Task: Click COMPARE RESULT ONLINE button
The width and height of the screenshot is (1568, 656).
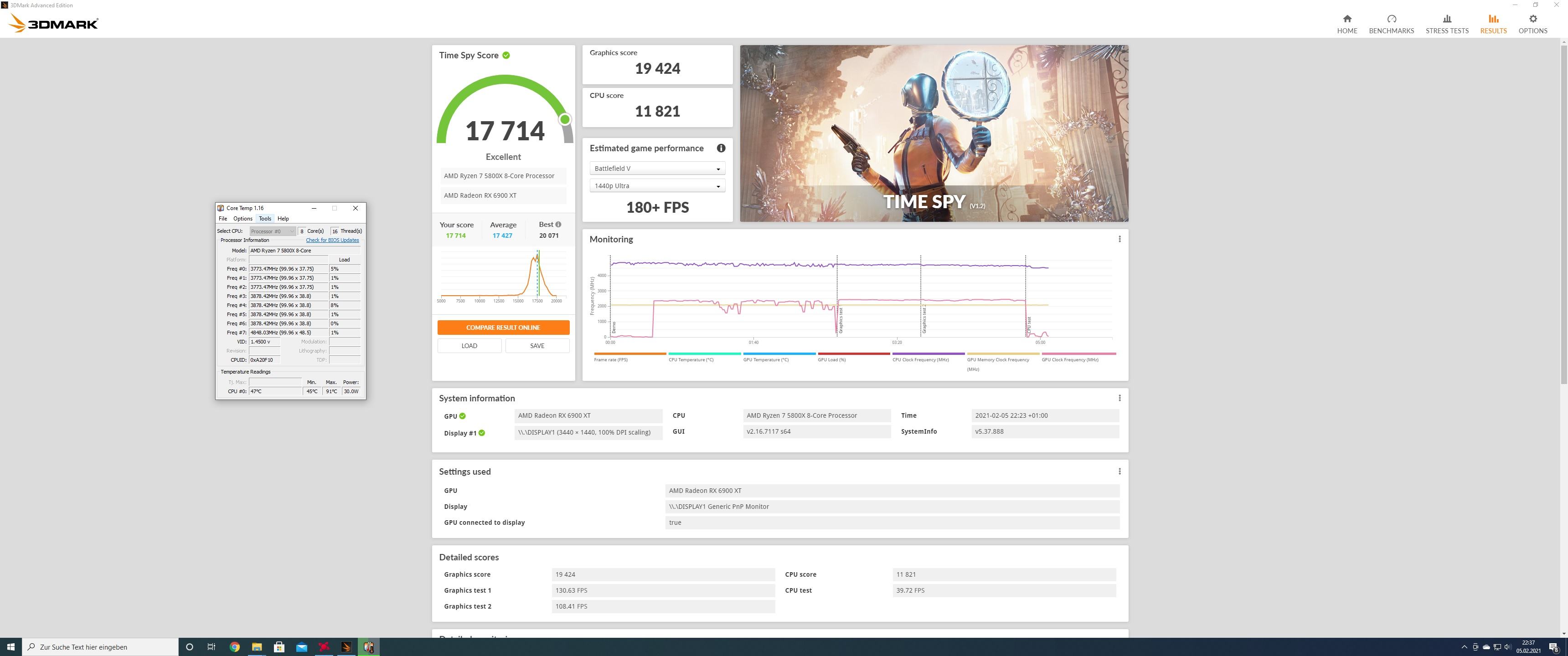Action: click(x=503, y=328)
